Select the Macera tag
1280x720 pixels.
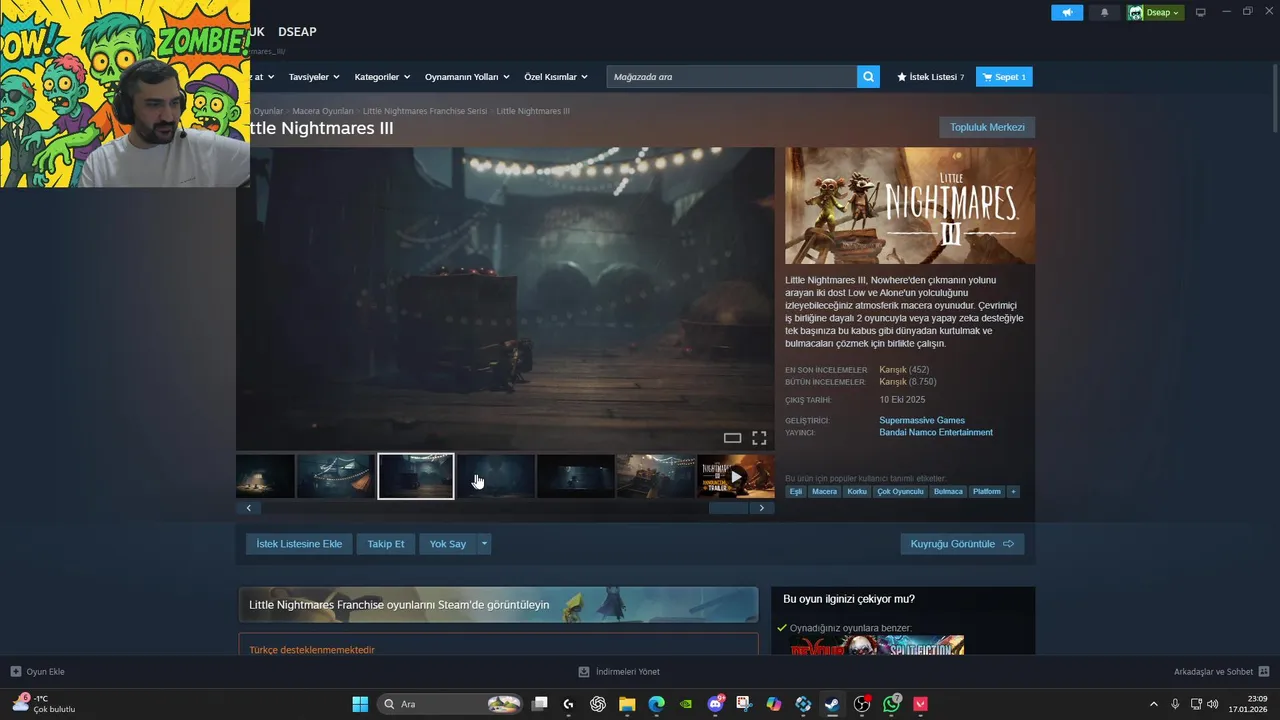click(825, 491)
